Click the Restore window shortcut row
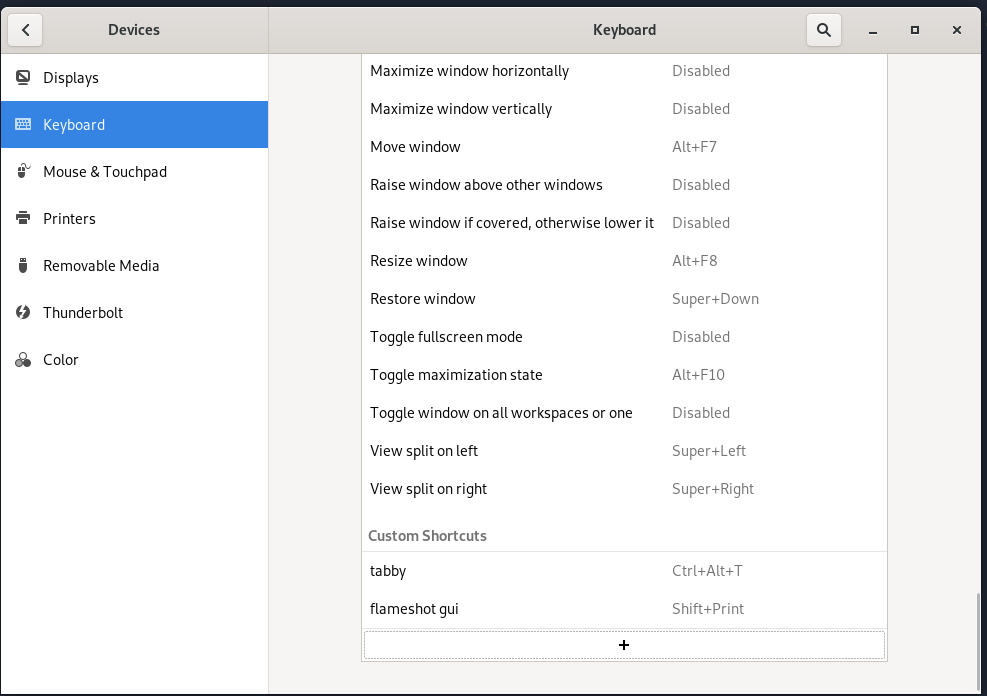The width and height of the screenshot is (987, 696). (624, 299)
